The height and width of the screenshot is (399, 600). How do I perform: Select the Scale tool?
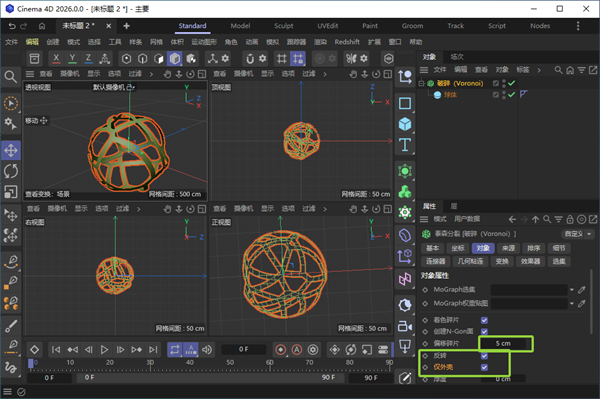coord(11,192)
